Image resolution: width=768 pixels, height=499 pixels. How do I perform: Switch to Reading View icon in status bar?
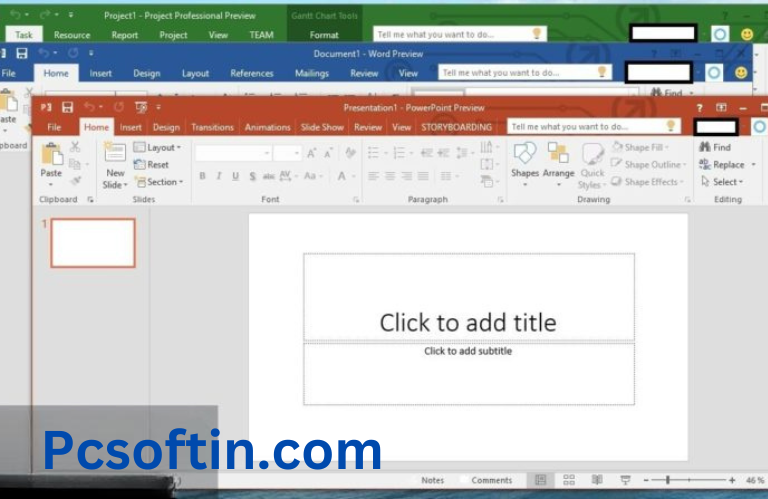(597, 480)
